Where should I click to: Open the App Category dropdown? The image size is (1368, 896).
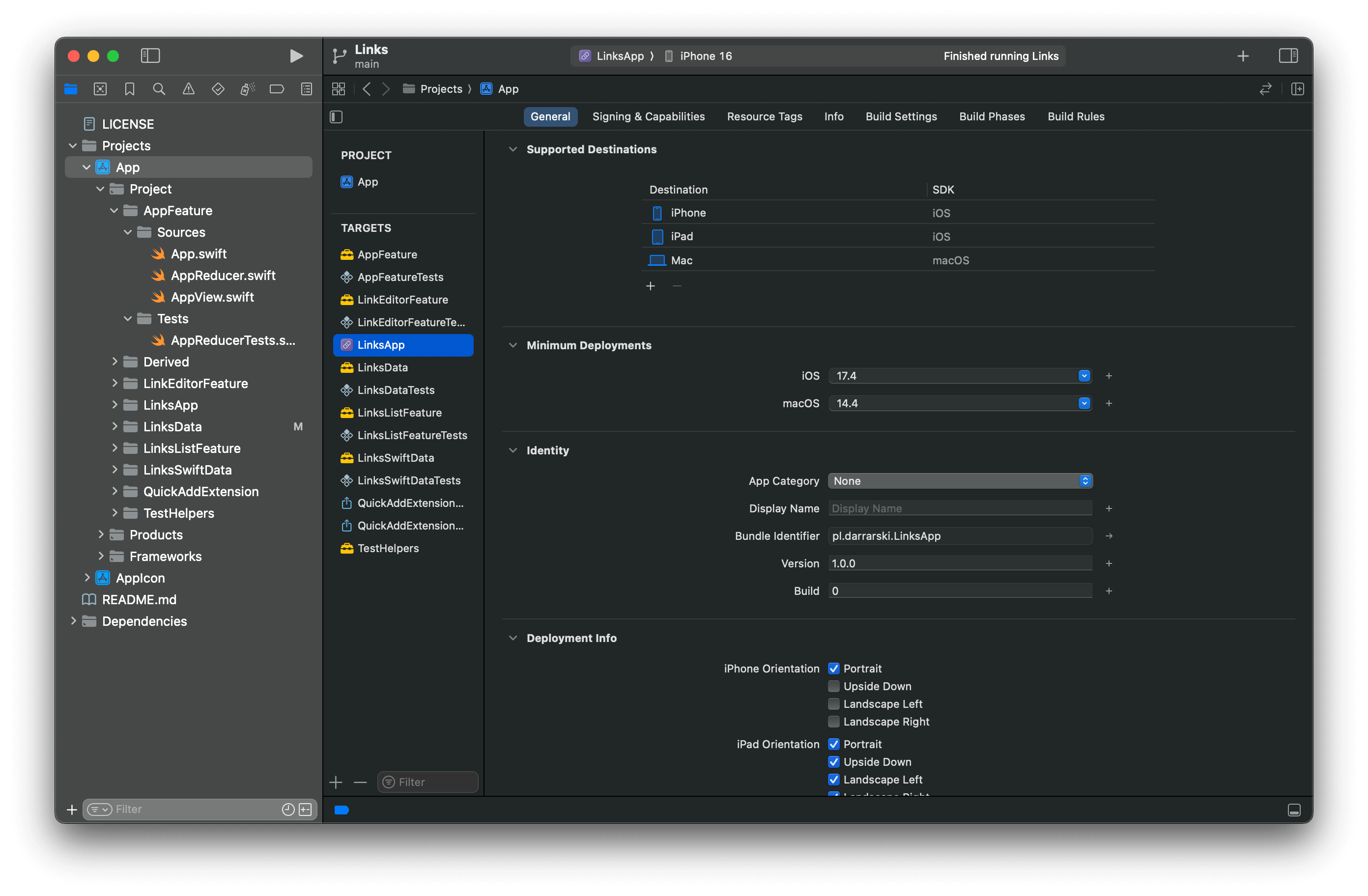click(x=960, y=481)
